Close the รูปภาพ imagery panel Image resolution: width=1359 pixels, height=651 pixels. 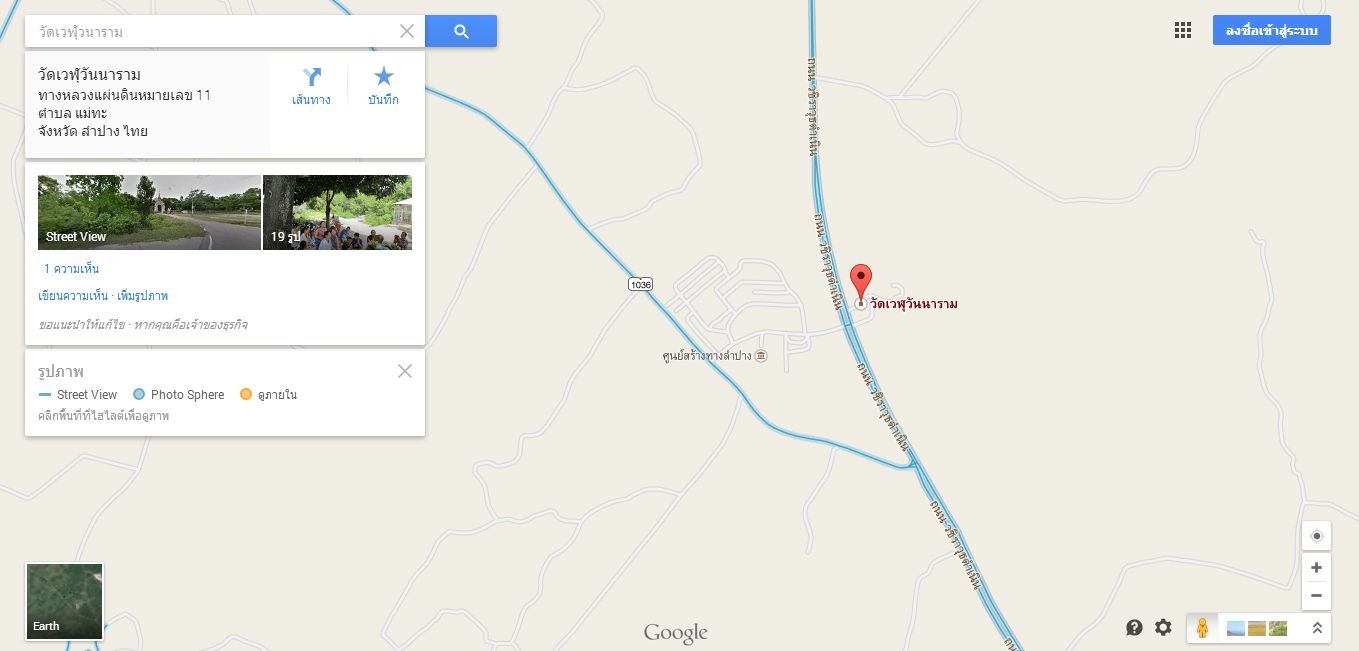pyautogui.click(x=405, y=371)
